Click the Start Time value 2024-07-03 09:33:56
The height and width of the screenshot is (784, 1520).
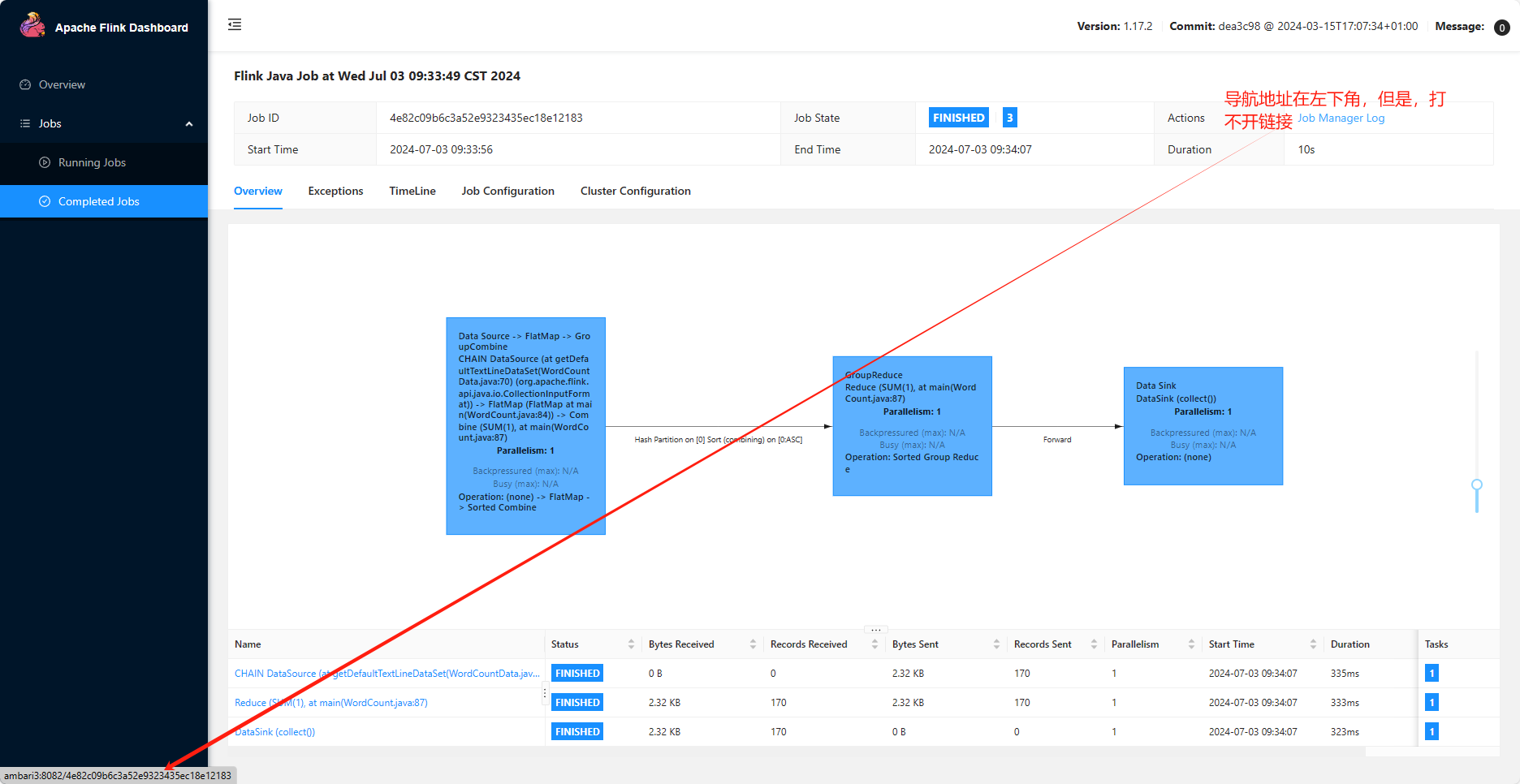pos(441,149)
